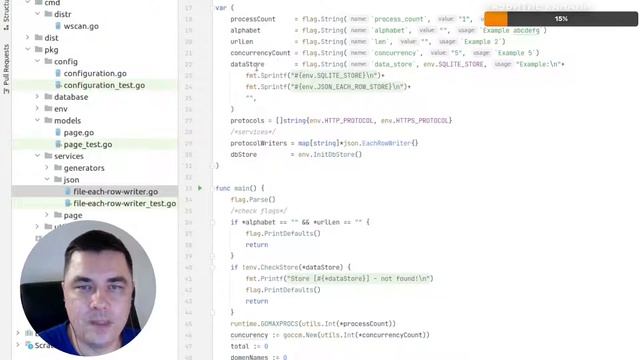Collapse the services folder
The width and height of the screenshot is (640, 360).
[x=38, y=156]
